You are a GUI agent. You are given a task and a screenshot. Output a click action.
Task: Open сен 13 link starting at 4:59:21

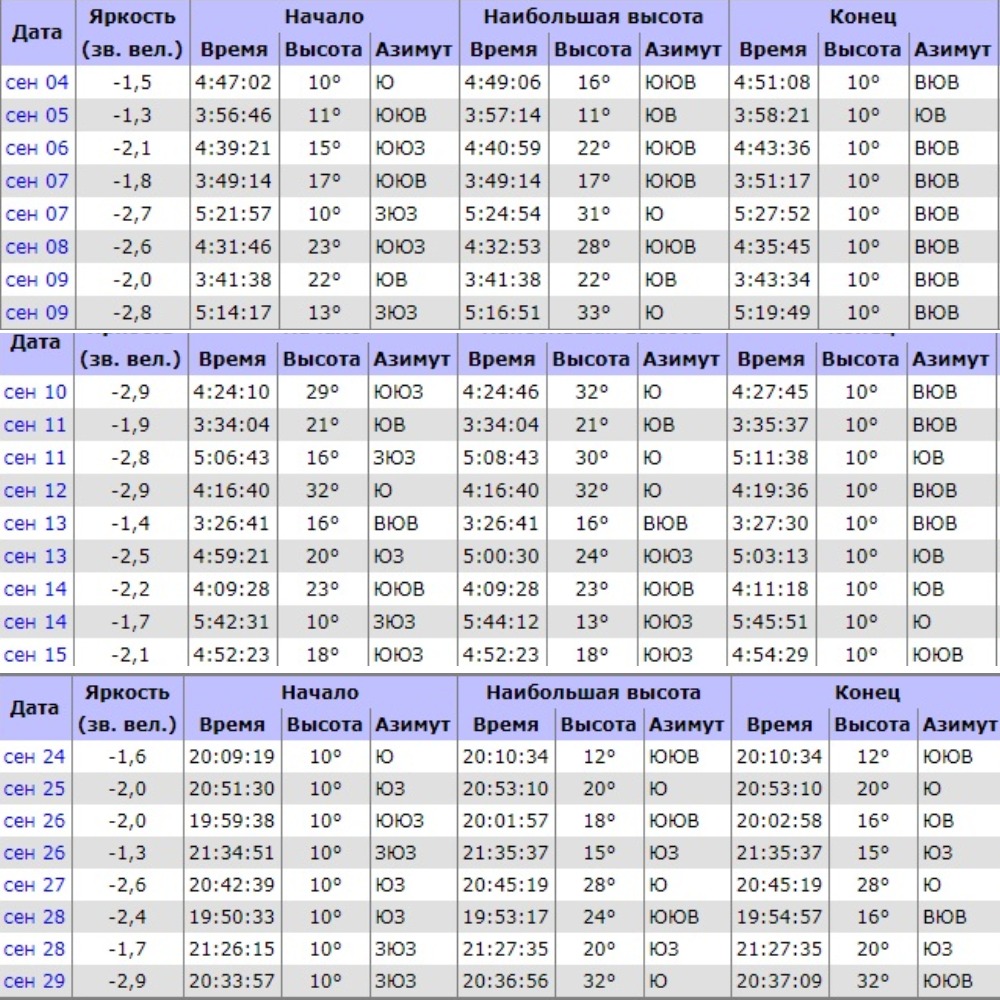[35, 556]
